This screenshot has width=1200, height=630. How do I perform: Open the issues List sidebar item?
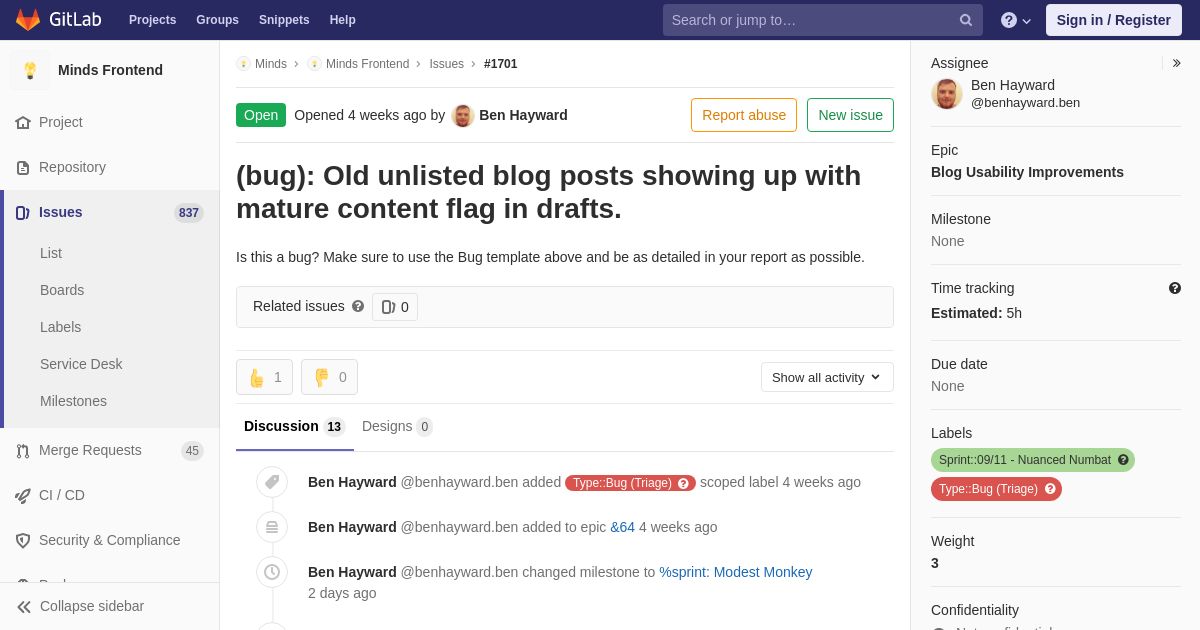point(51,253)
